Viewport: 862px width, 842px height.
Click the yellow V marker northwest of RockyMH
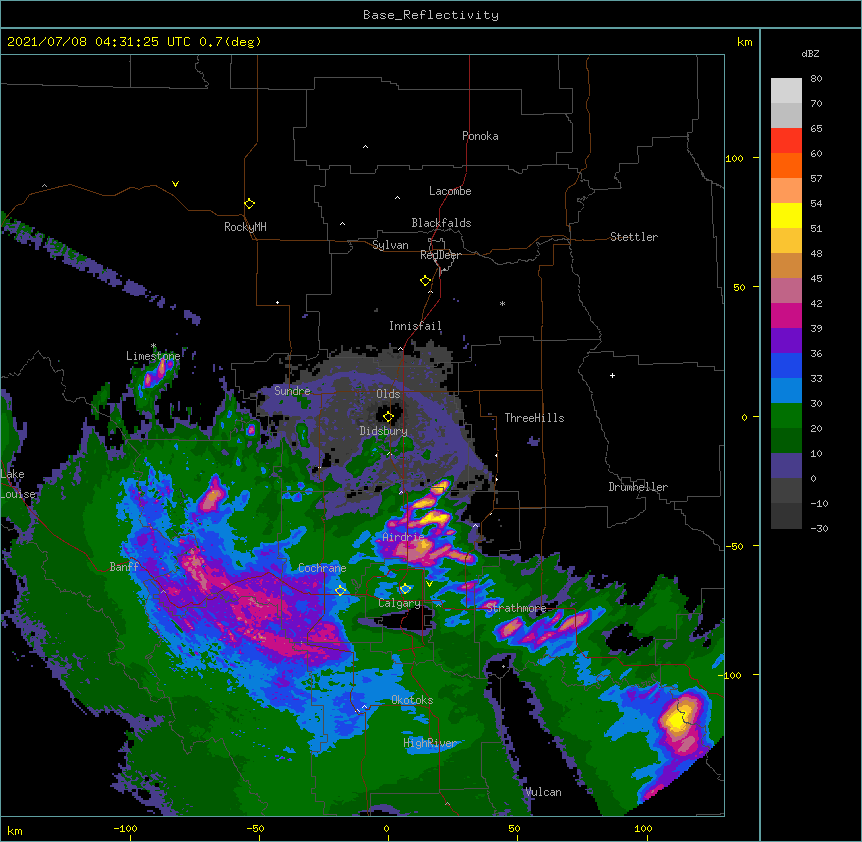[175, 184]
